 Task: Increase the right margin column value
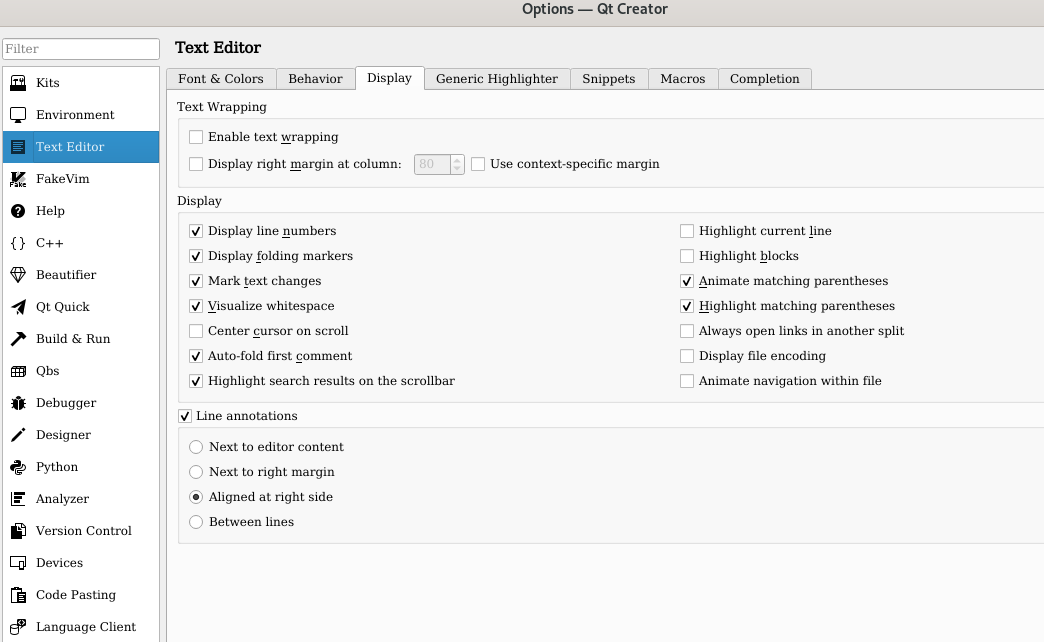[458, 160]
